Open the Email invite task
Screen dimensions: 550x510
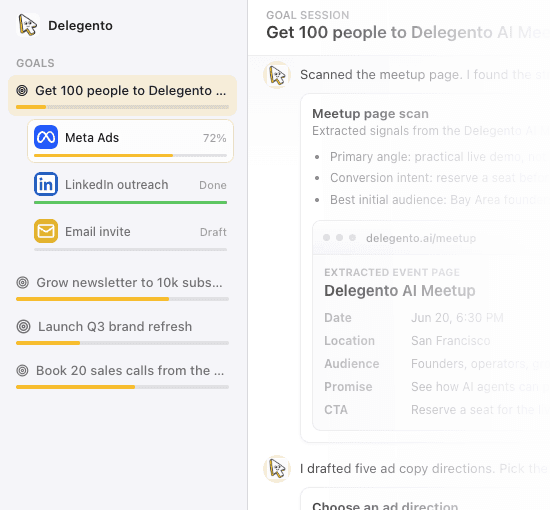(x=130, y=234)
